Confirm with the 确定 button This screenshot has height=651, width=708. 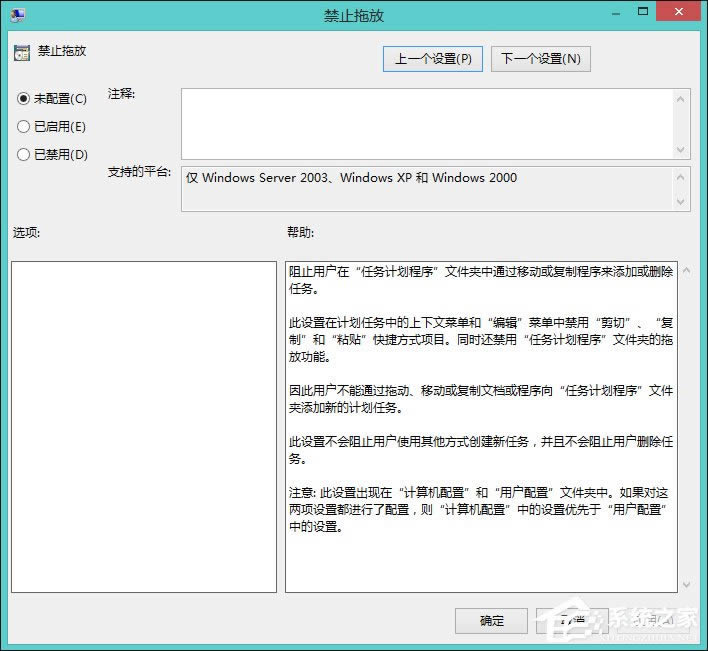click(x=491, y=621)
